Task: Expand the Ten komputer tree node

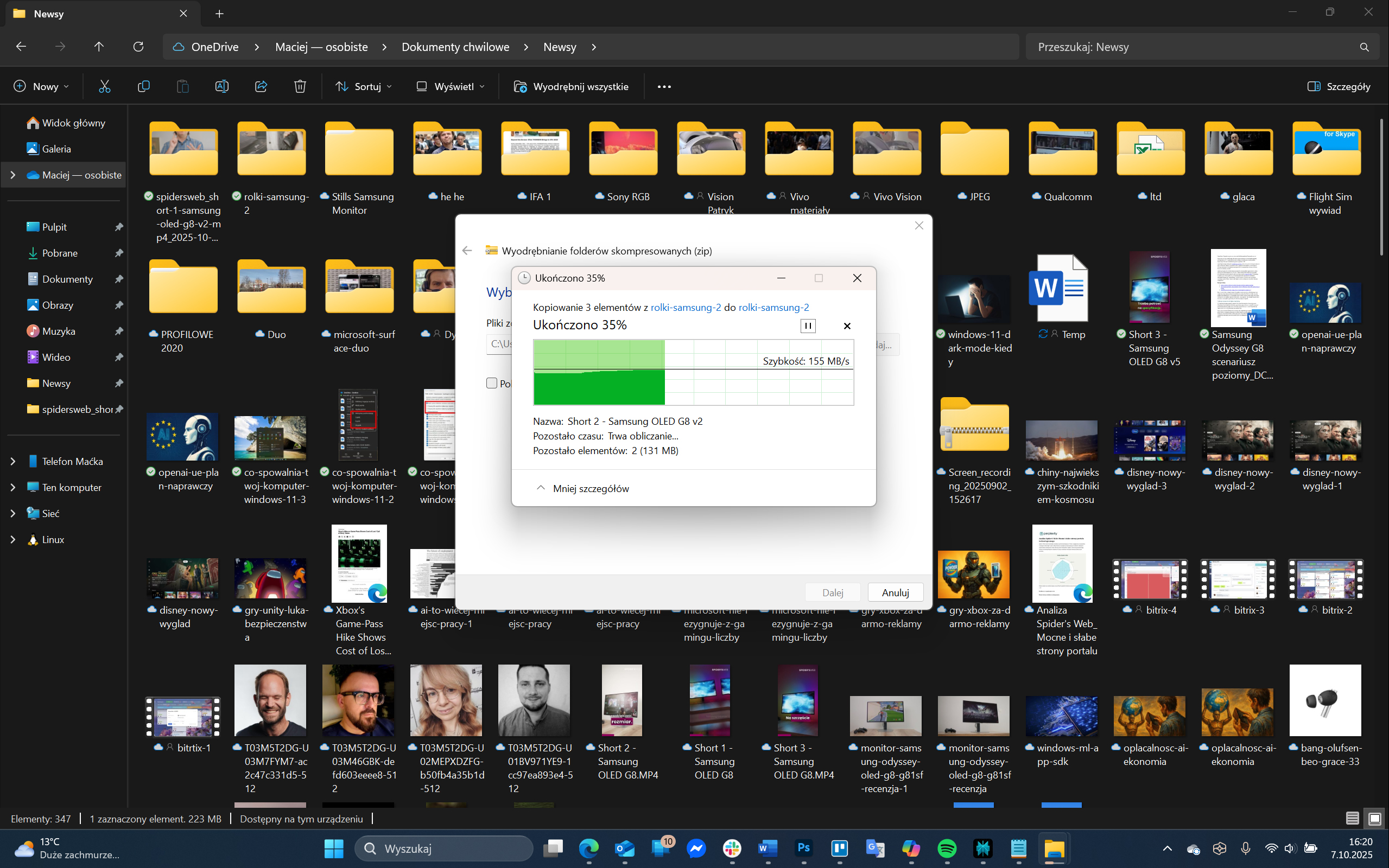Action: tap(13, 487)
